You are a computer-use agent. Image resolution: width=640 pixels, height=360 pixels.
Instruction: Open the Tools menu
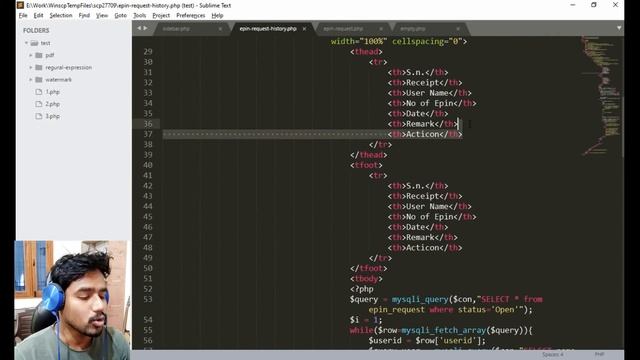pyautogui.click(x=140, y=16)
